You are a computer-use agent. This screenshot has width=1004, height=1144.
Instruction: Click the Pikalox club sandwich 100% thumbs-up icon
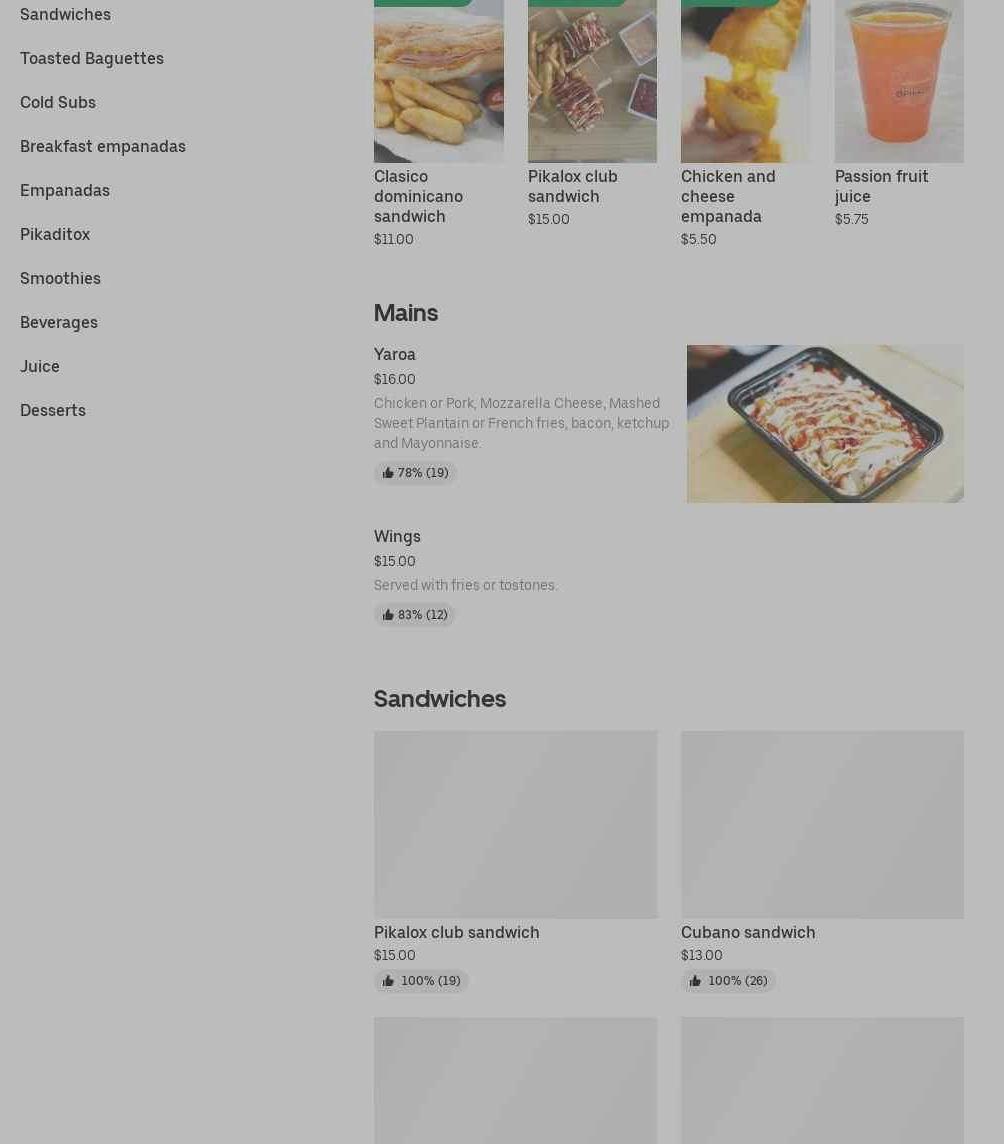coord(388,981)
